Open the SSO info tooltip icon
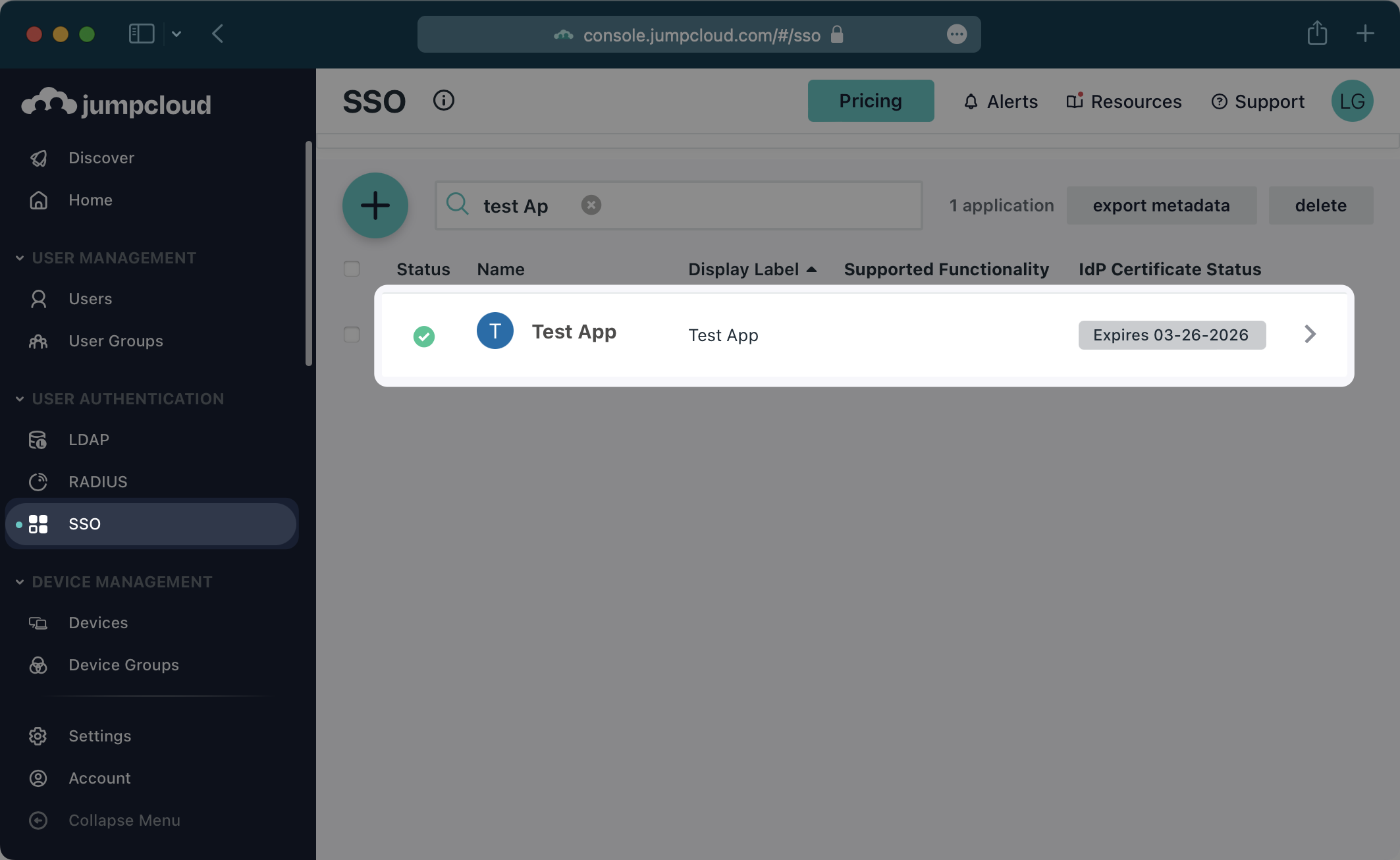 443,100
